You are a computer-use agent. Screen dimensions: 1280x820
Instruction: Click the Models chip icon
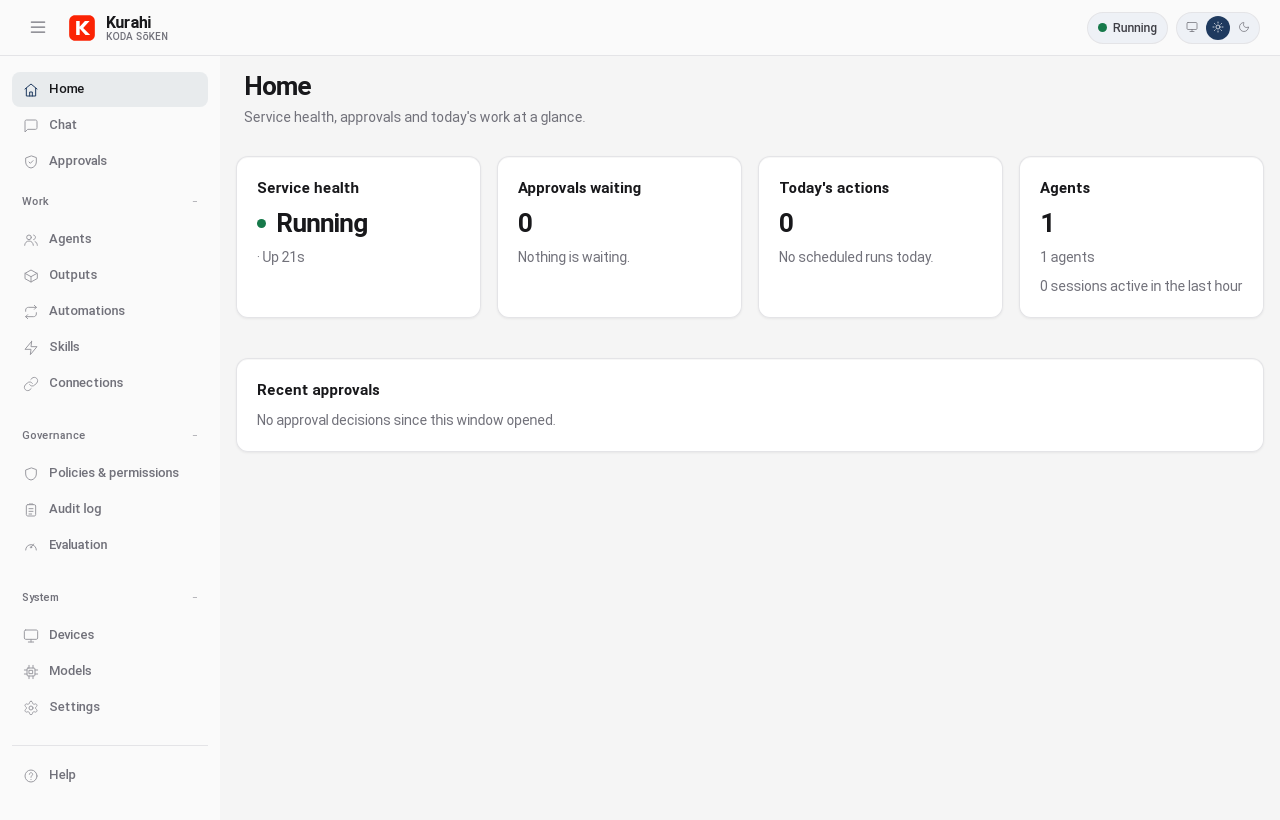coord(31,671)
